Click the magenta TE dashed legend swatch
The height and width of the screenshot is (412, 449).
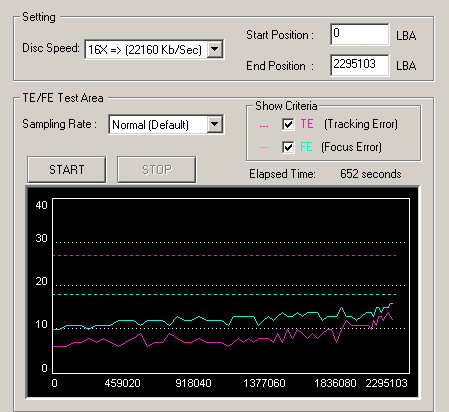pyautogui.click(x=264, y=126)
